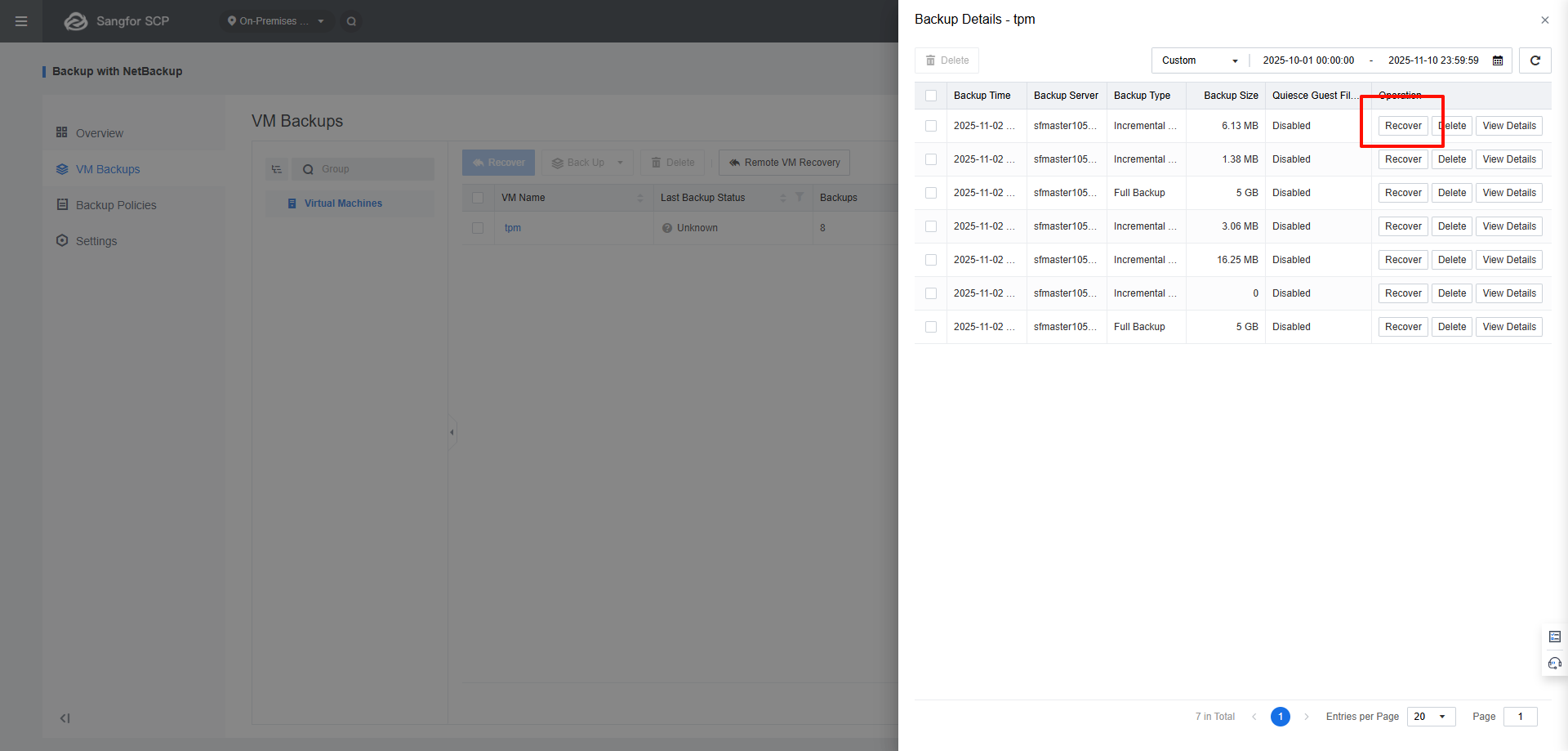Check the 3.06 MB backup row checkbox
Image resolution: width=1568 pixels, height=751 pixels.
(931, 226)
